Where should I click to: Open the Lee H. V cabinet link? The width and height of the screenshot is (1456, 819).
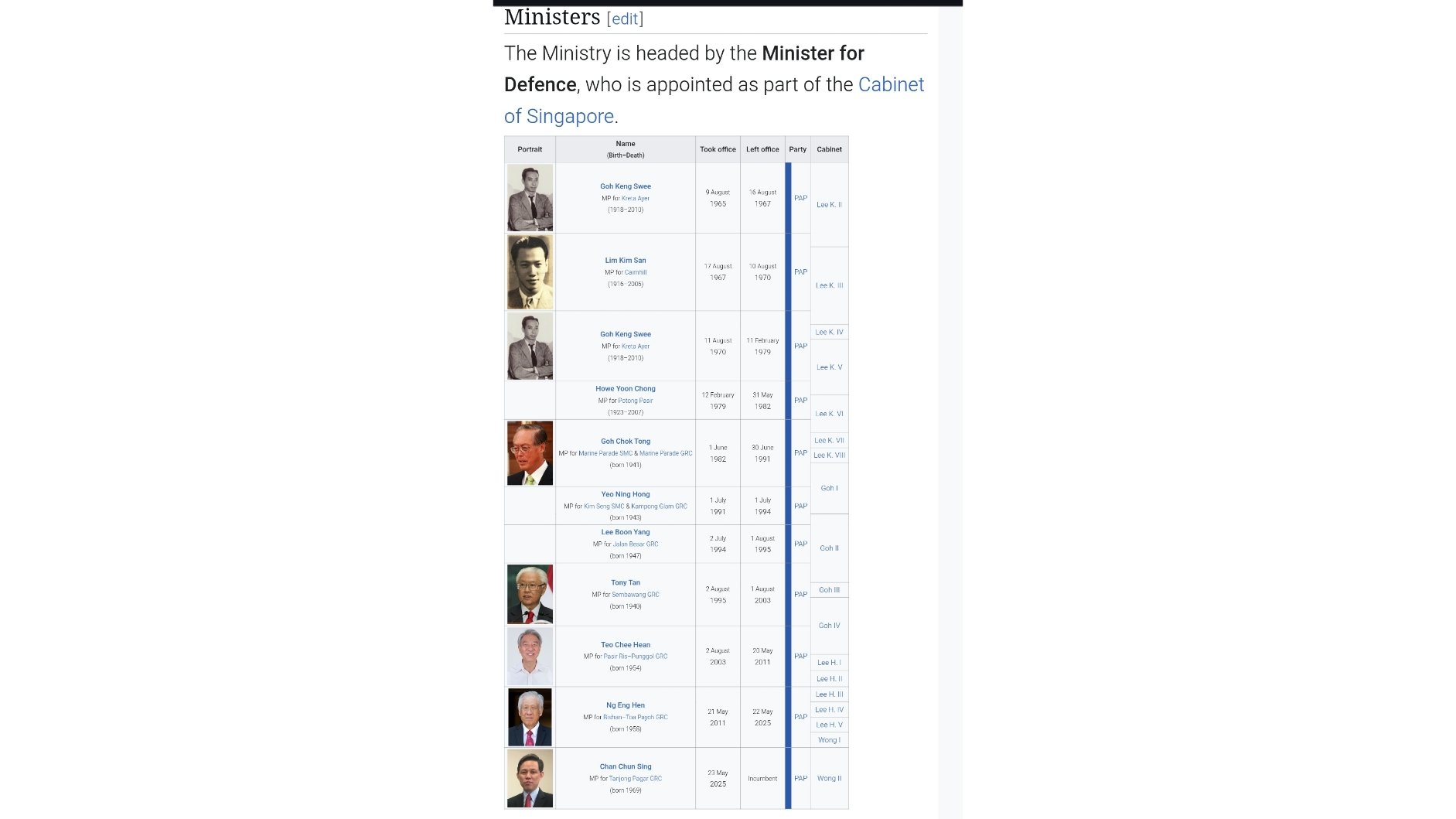pyautogui.click(x=829, y=725)
